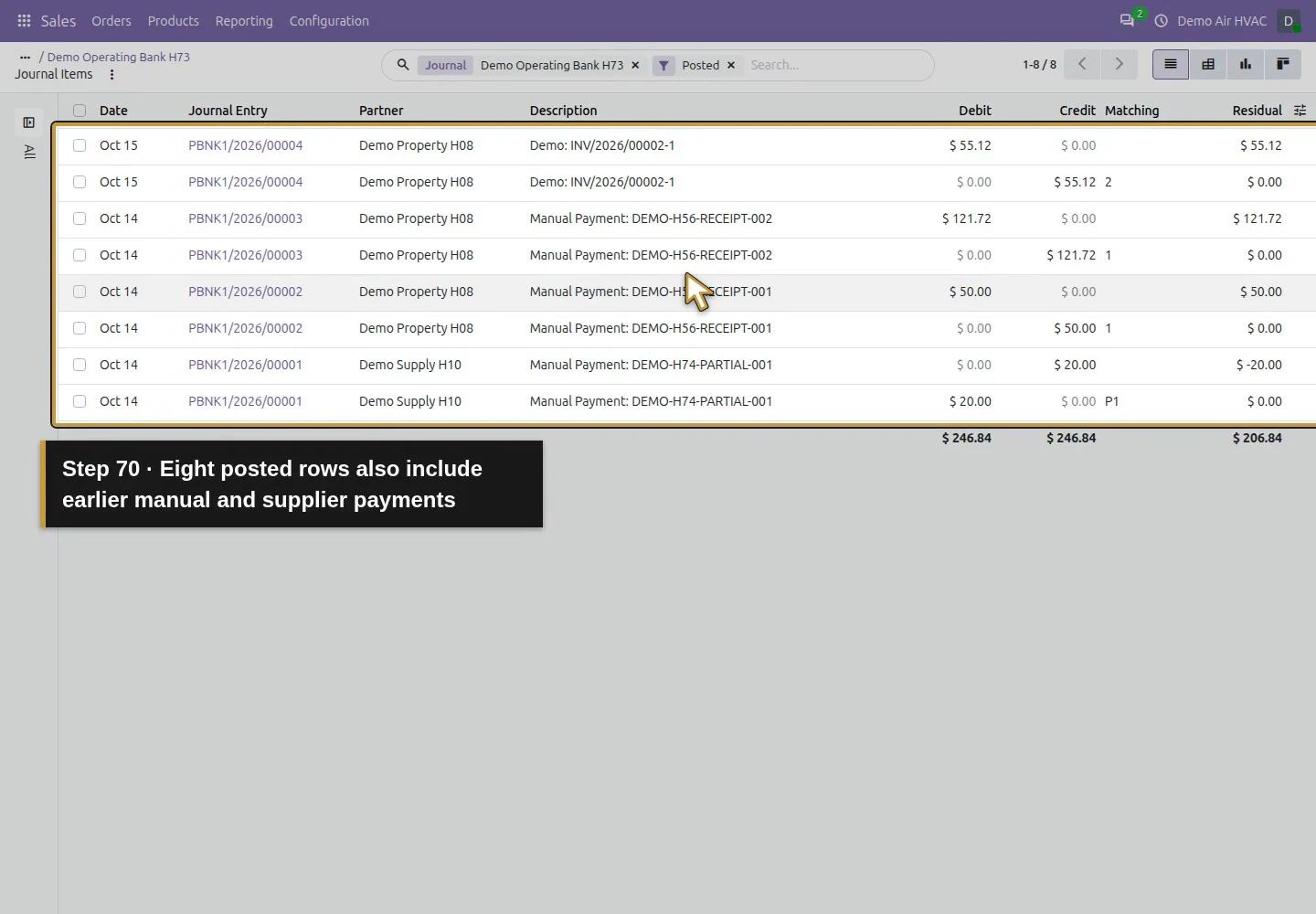Go to previous page of records
Screen dimensions: 1316x914
tap(1082, 64)
